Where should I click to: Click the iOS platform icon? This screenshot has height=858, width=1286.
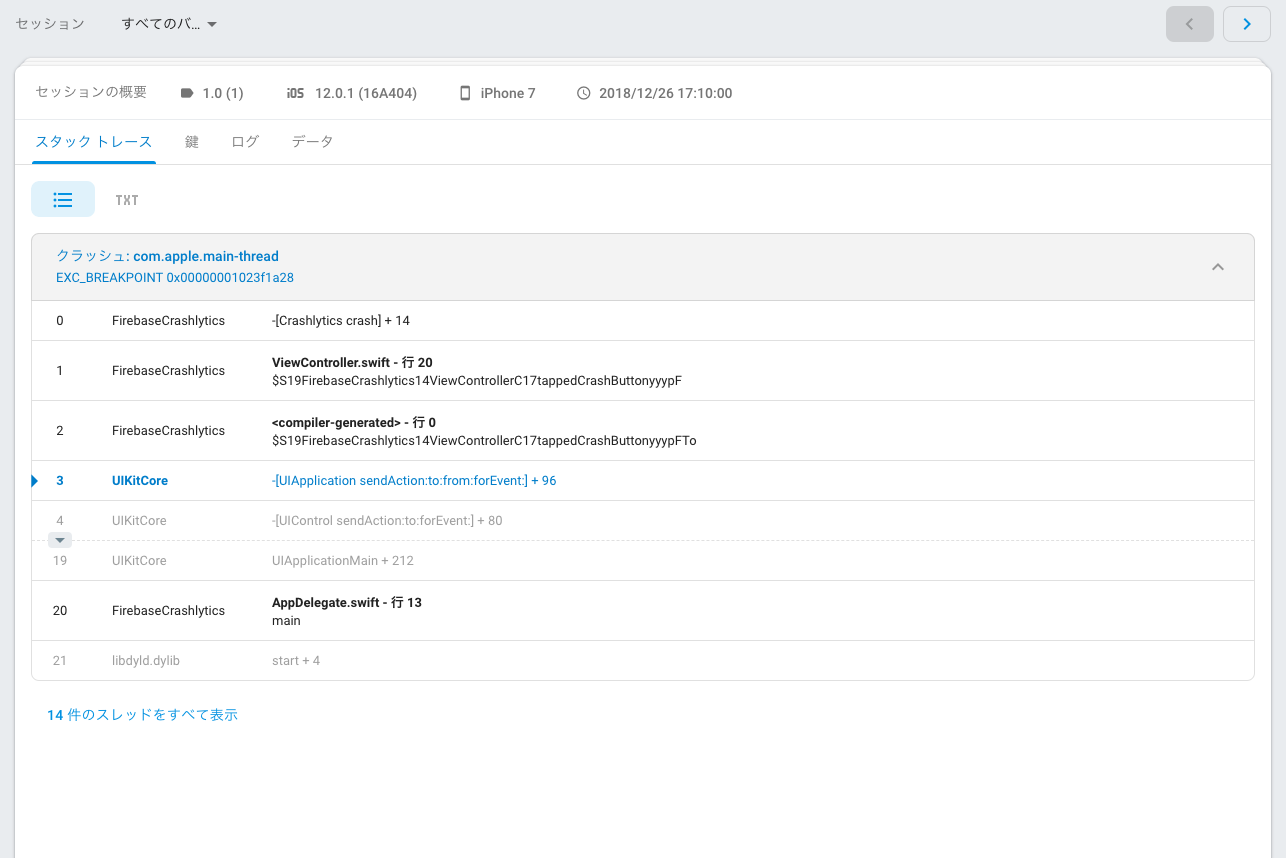pos(294,92)
